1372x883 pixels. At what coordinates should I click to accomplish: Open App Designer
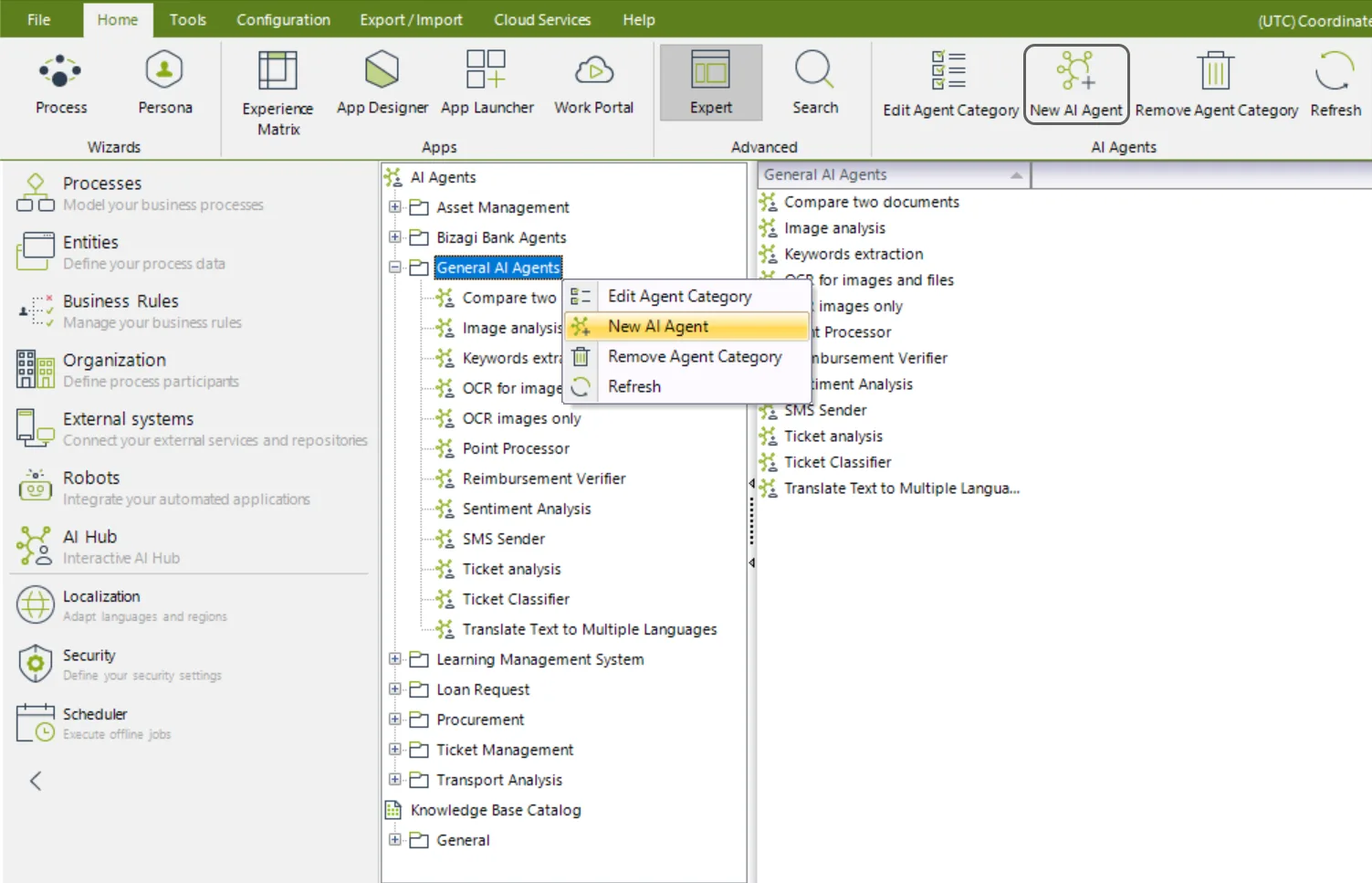[x=382, y=83]
